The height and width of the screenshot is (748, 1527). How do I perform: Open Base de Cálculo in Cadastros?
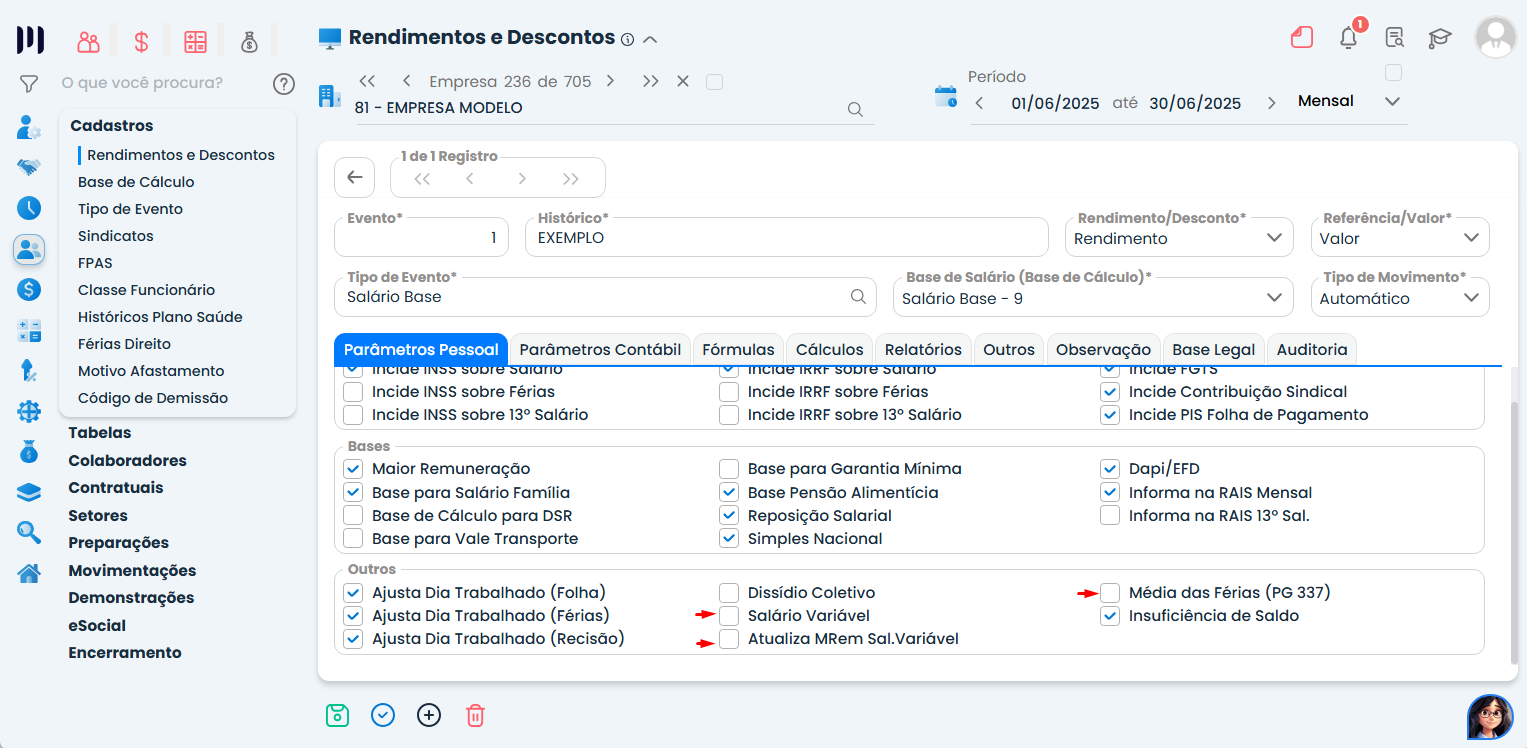coord(136,182)
